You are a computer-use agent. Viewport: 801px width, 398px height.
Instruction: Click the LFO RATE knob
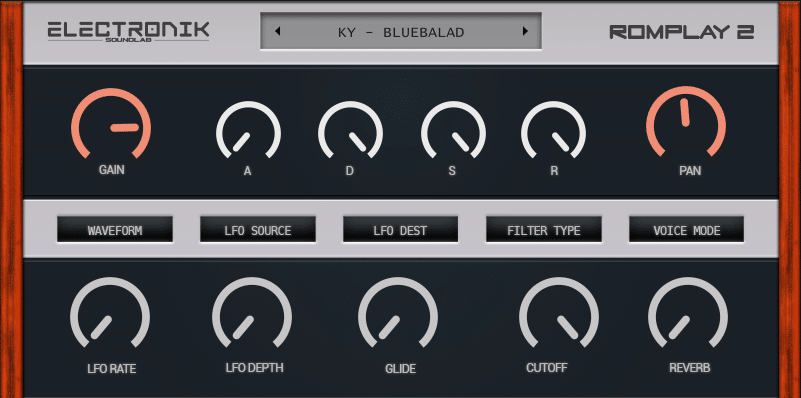(x=110, y=313)
